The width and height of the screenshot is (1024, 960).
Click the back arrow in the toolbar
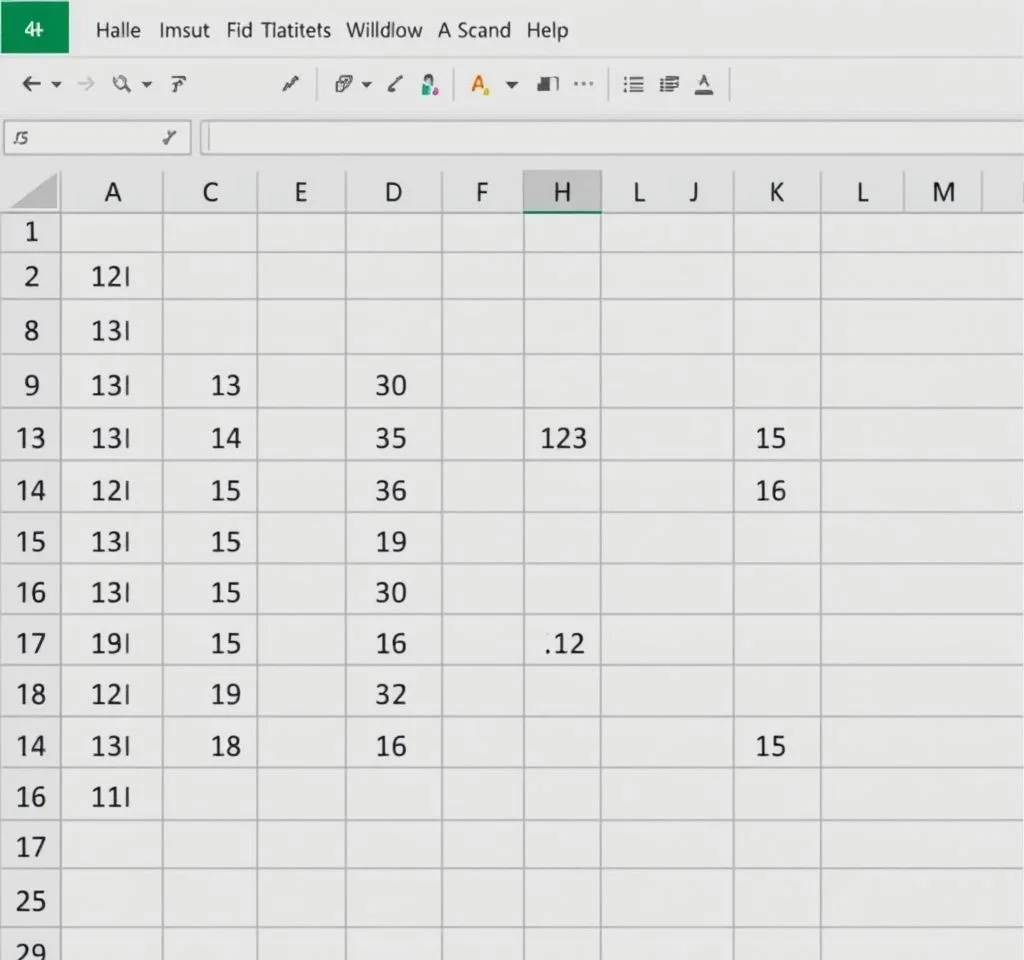coord(31,85)
